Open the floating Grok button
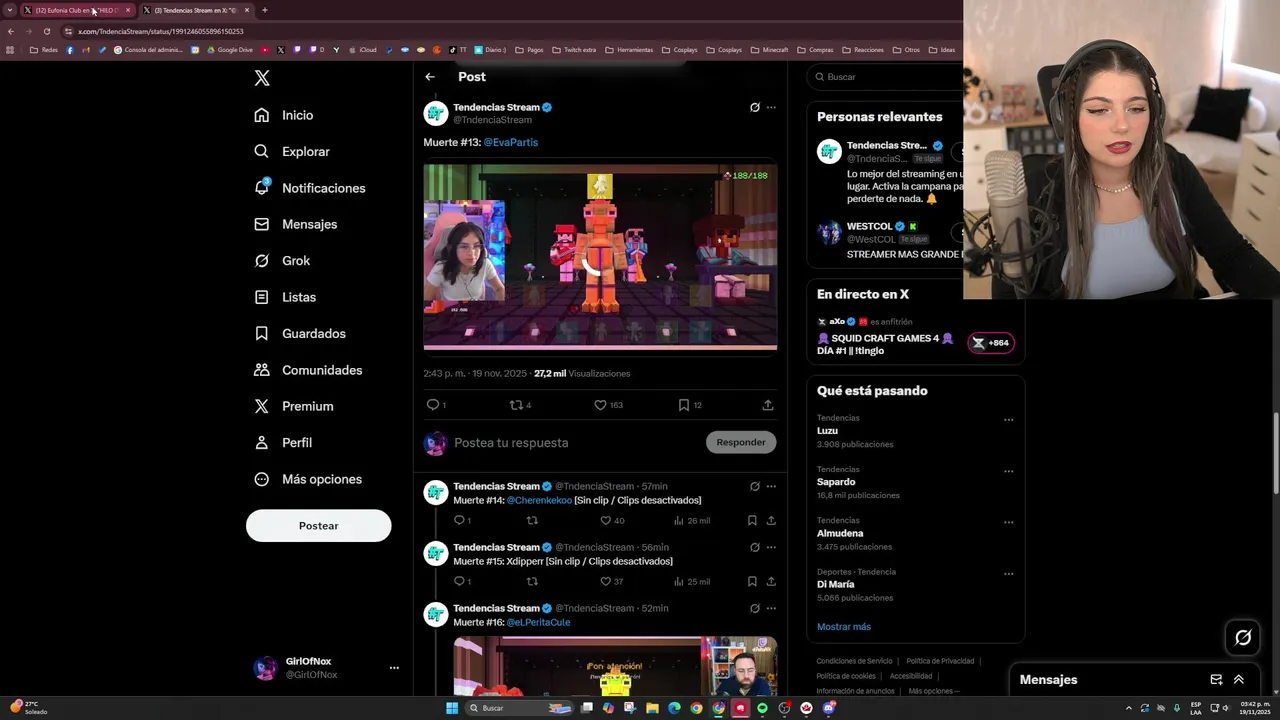Viewport: 1280px width, 720px height. 1243,637
